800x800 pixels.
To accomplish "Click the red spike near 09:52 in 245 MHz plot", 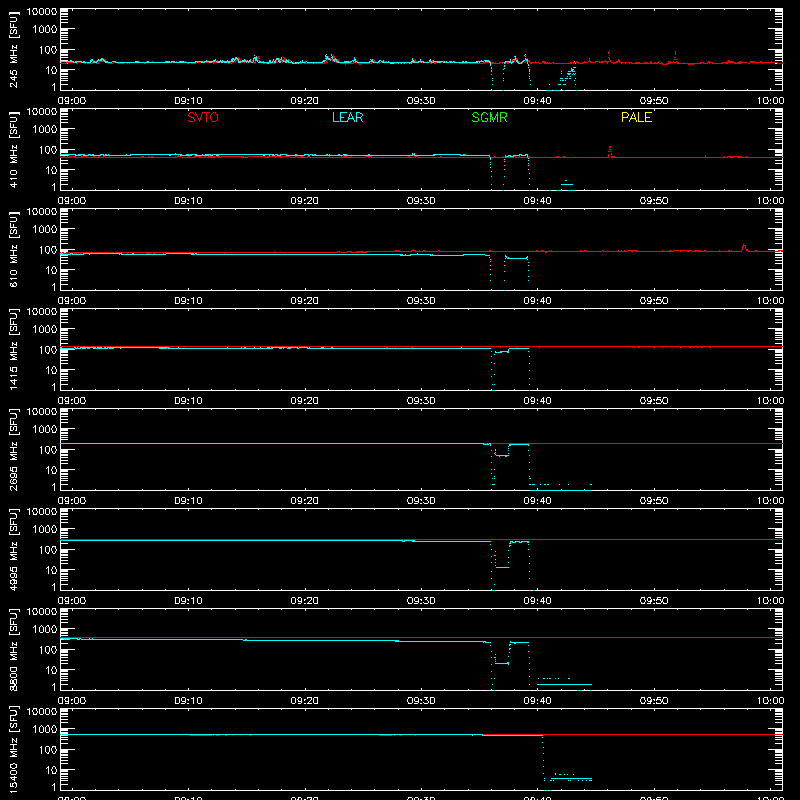I will pyautogui.click(x=676, y=56).
